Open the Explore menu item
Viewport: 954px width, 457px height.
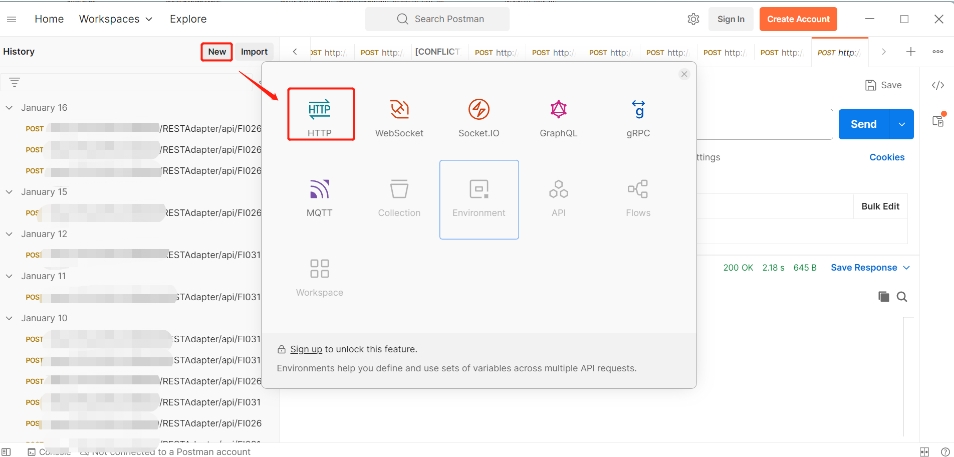[x=188, y=19]
